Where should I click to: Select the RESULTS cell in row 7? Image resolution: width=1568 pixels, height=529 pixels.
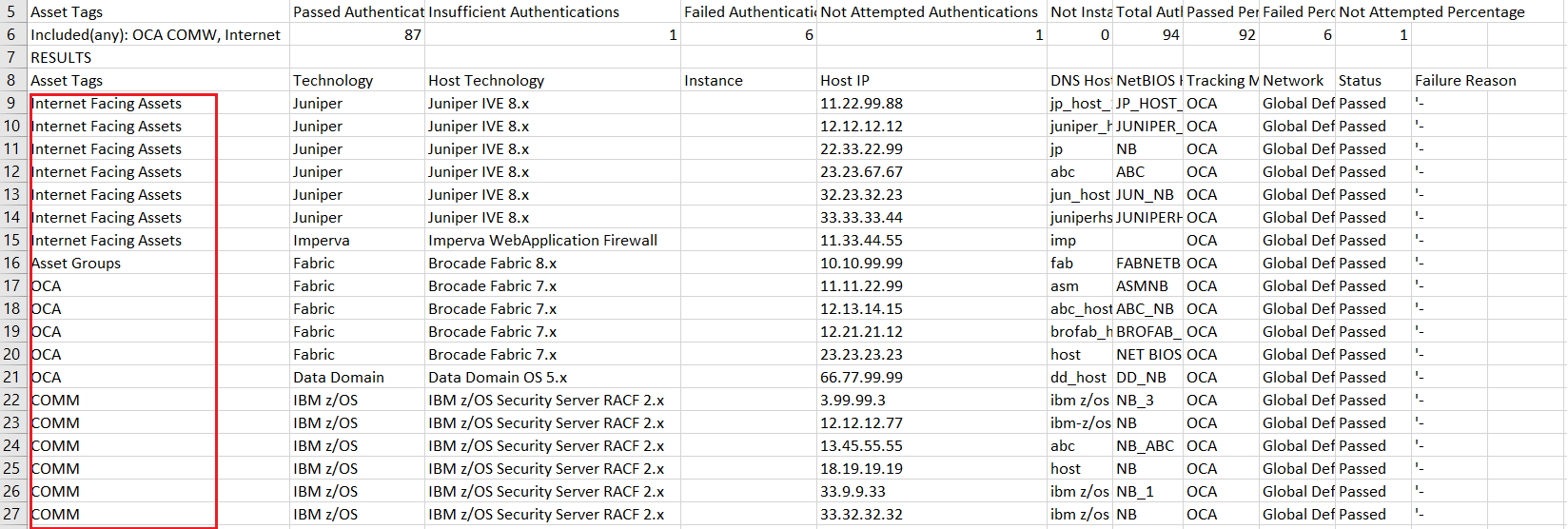coord(158,57)
